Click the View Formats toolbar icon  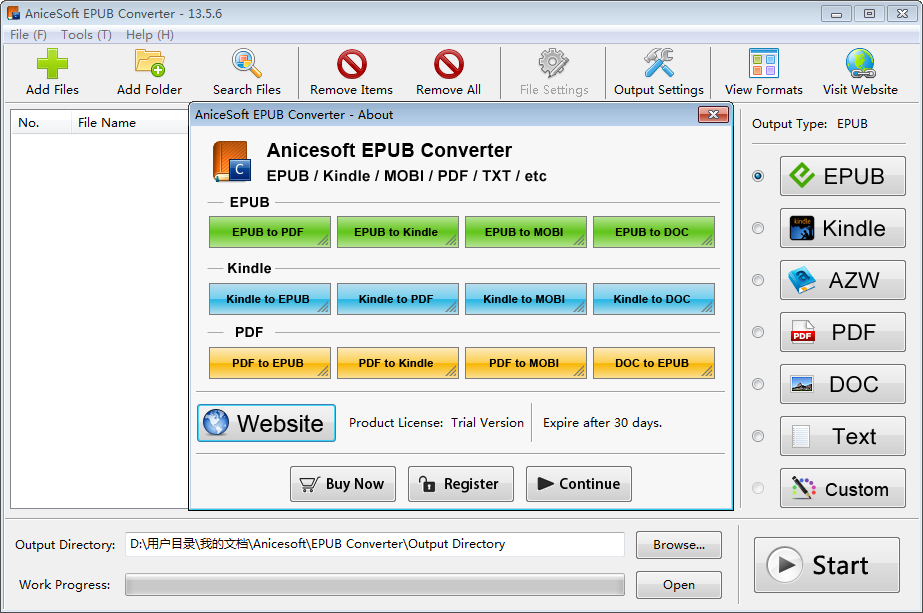[x=764, y=64]
